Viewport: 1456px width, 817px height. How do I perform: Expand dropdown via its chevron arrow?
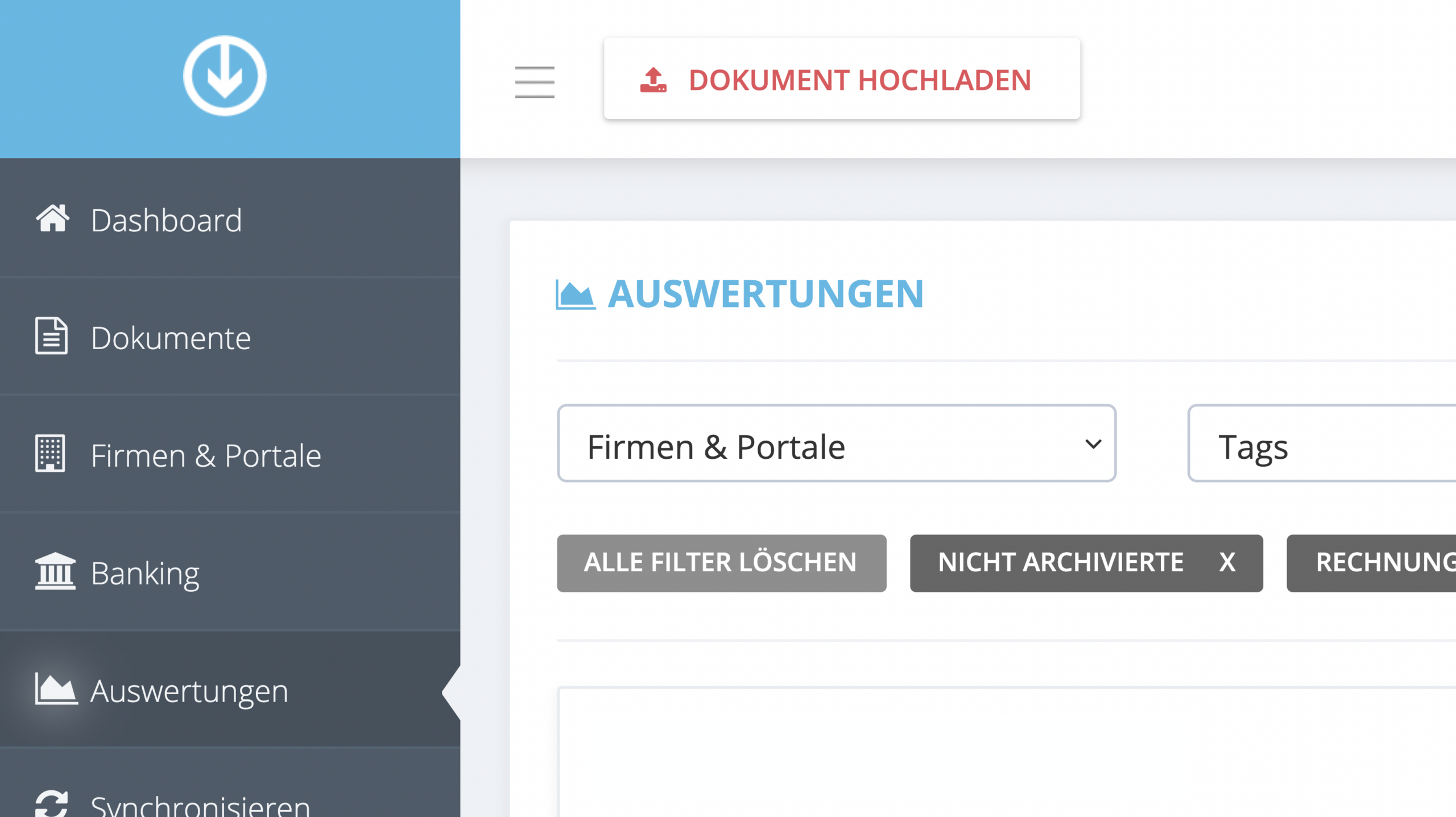coord(1093,444)
